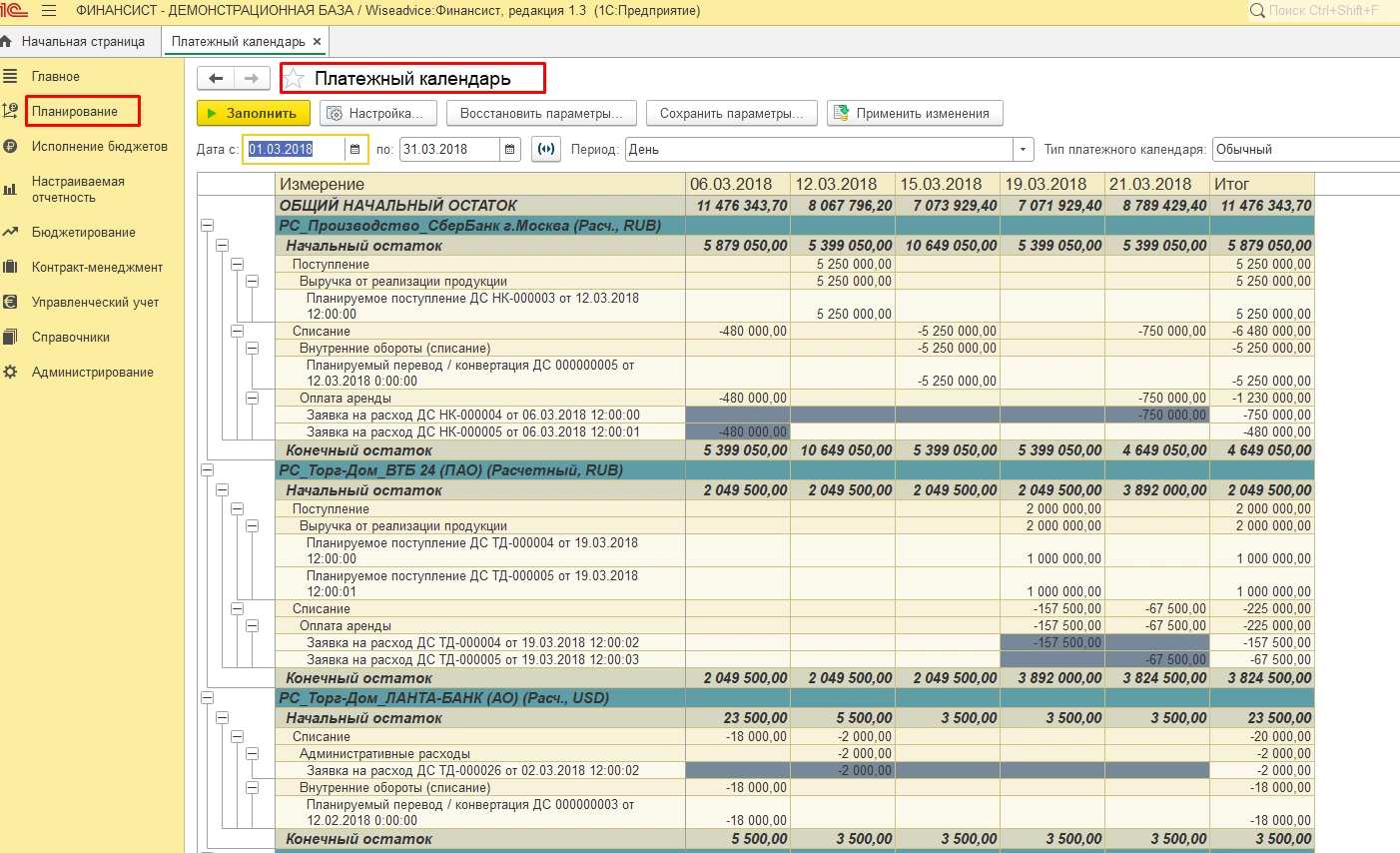Image resolution: width=1400 pixels, height=853 pixels.
Task: Open calendar picker for the end date
Action: click(x=510, y=150)
